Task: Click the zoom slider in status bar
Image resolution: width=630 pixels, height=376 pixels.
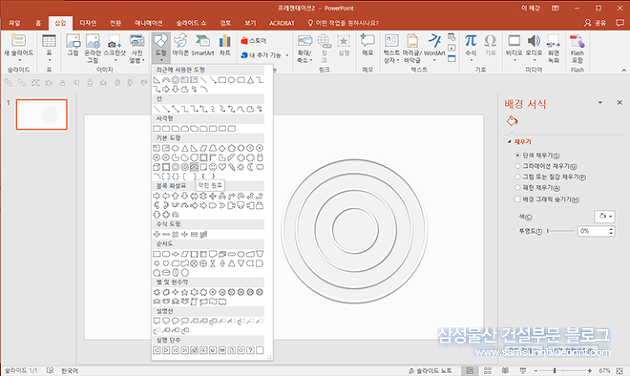Action: tap(562, 370)
